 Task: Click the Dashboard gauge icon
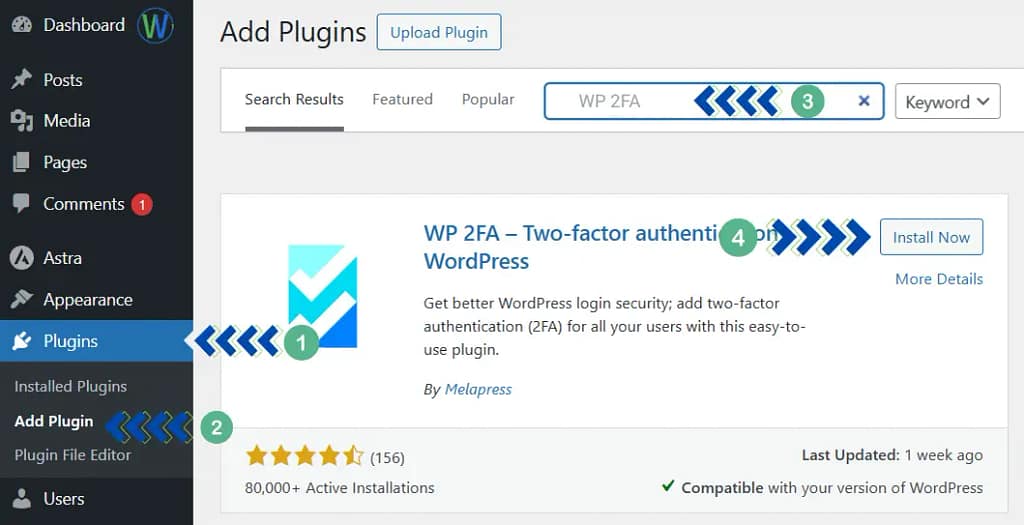[21, 25]
